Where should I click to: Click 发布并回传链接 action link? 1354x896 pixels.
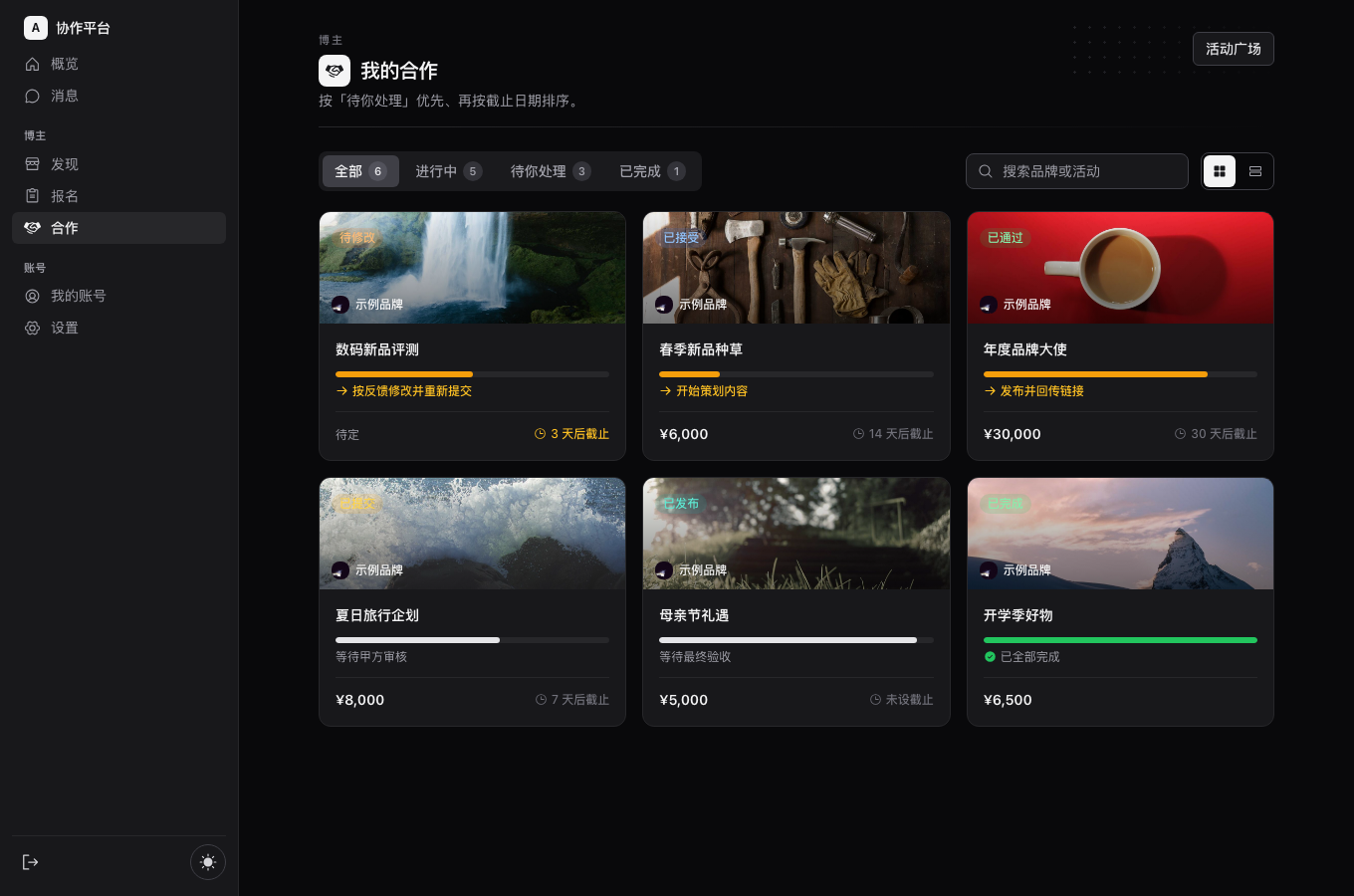pos(1034,391)
